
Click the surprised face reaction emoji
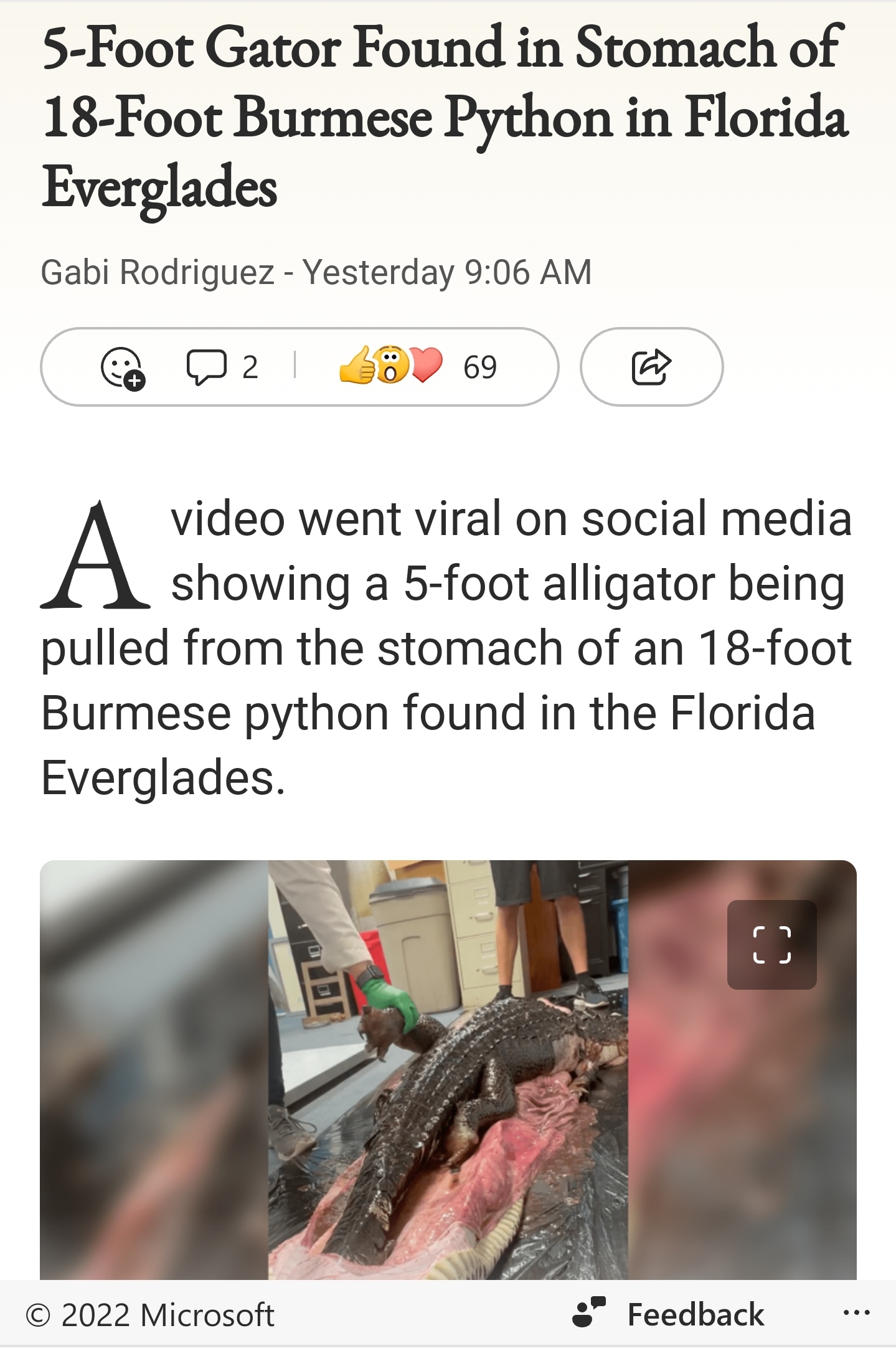coord(391,365)
